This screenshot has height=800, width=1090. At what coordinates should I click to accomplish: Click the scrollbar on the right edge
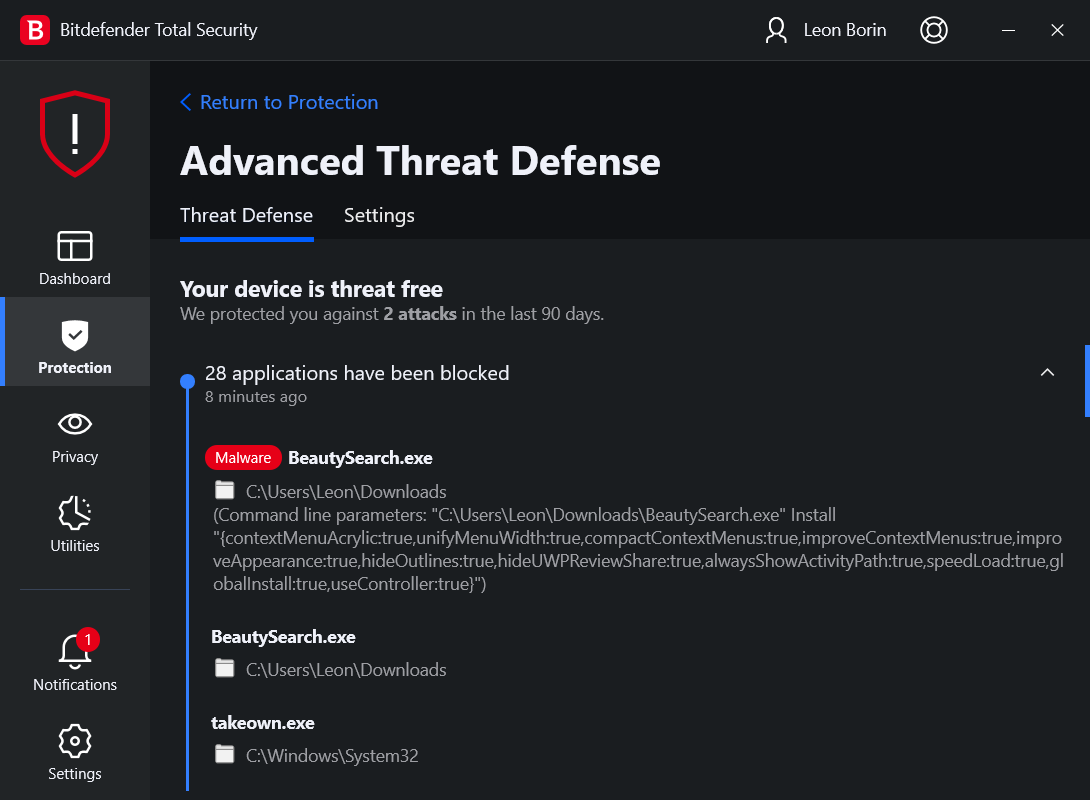[x=1086, y=381]
